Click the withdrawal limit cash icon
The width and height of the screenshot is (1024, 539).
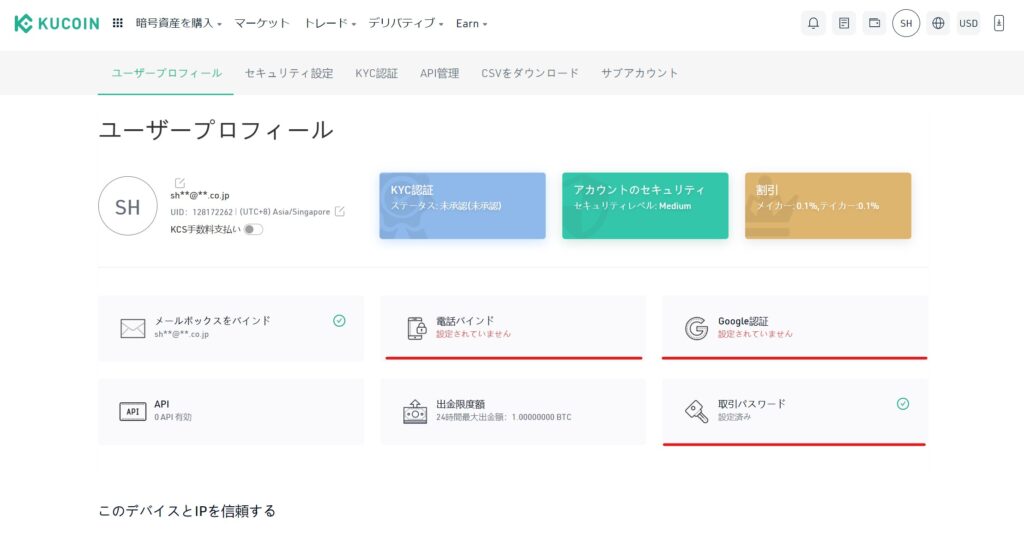point(415,412)
